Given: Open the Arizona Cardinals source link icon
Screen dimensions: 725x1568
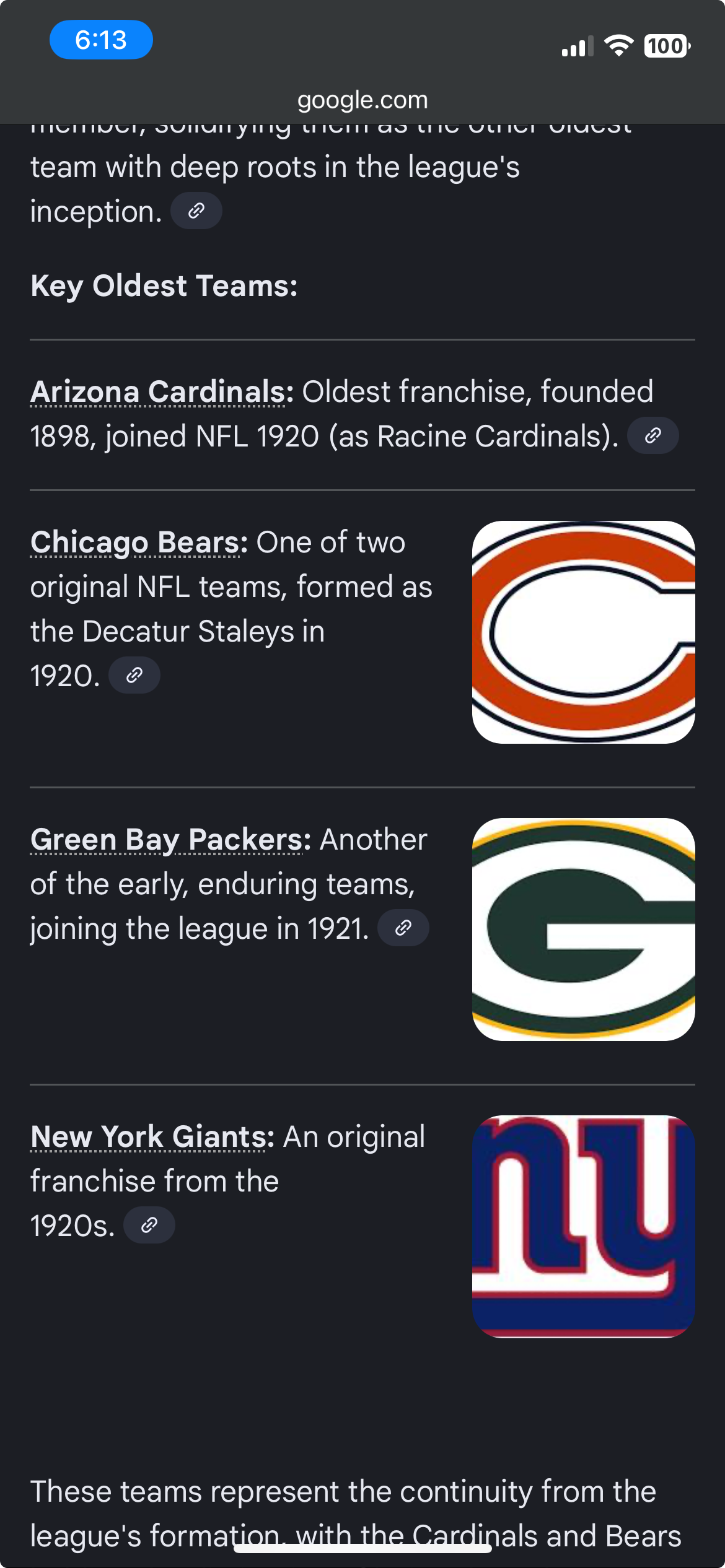Looking at the screenshot, I should point(652,436).
